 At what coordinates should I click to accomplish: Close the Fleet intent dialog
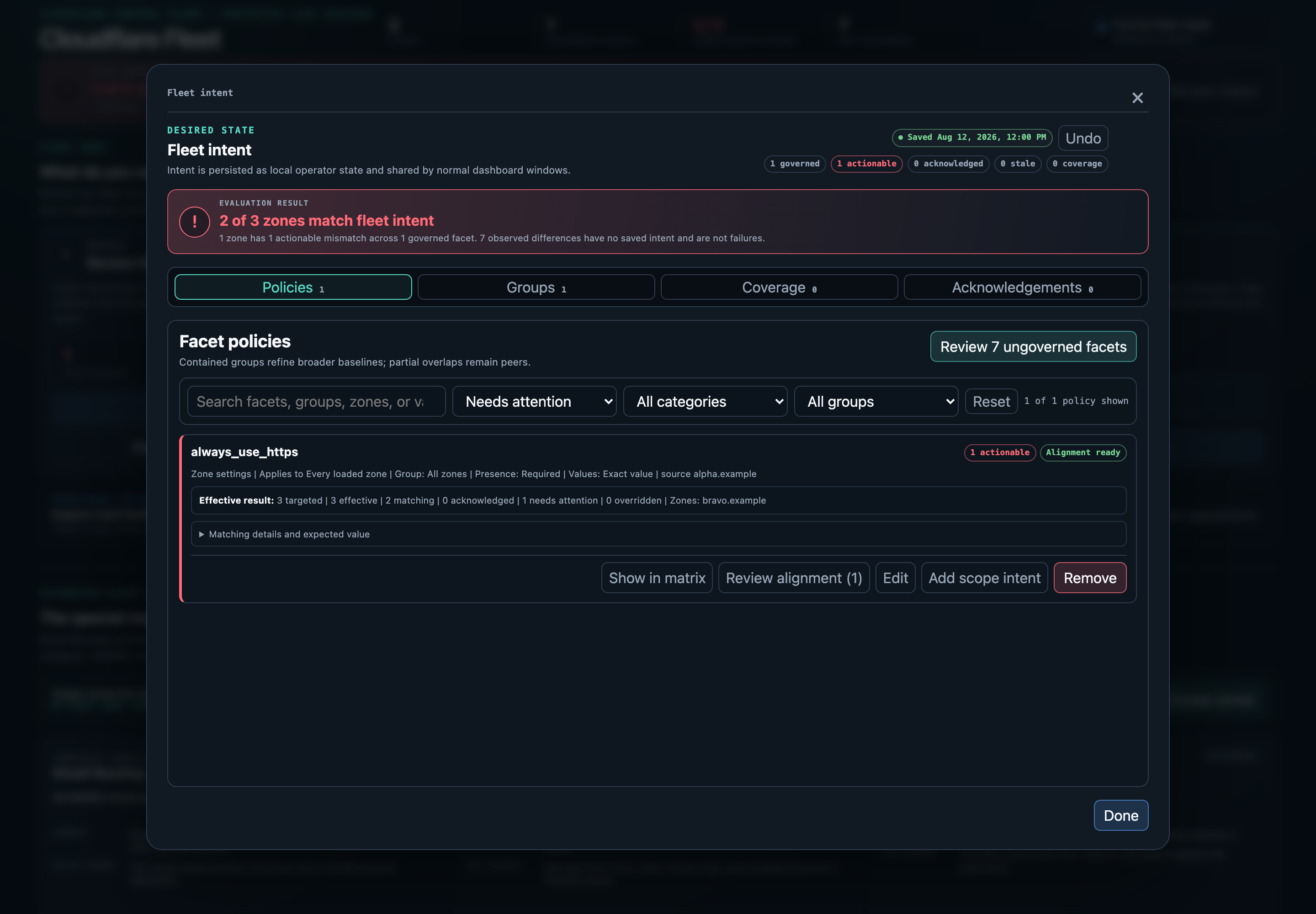click(x=1137, y=98)
